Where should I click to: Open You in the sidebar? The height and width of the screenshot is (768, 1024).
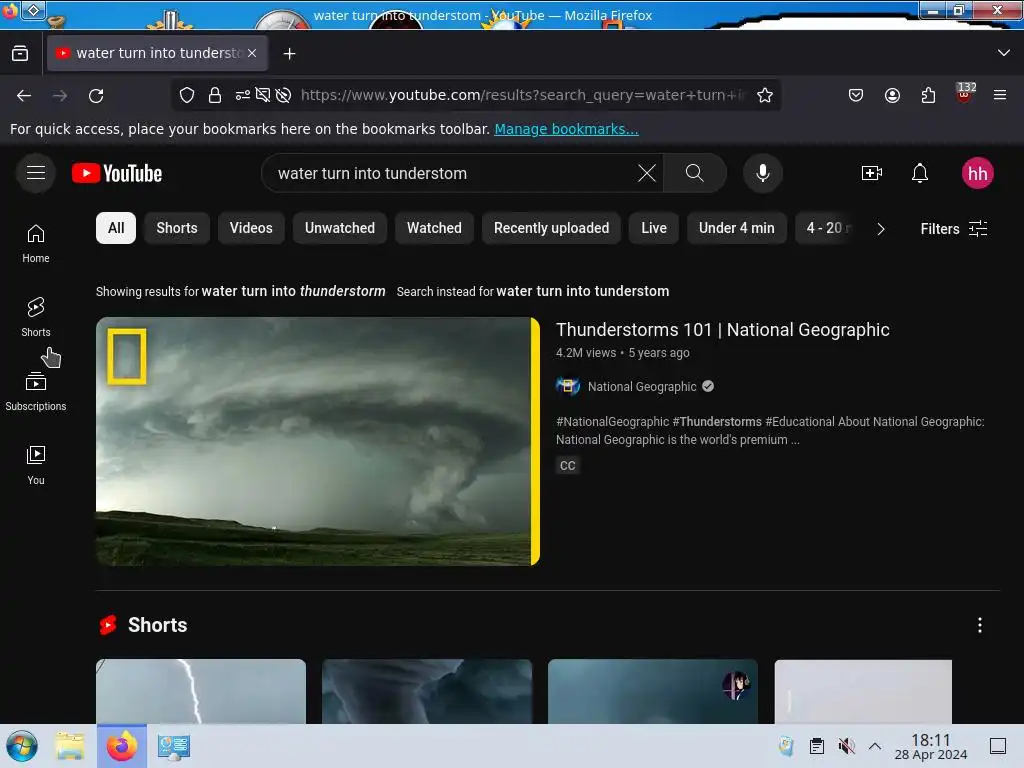[x=36, y=465]
